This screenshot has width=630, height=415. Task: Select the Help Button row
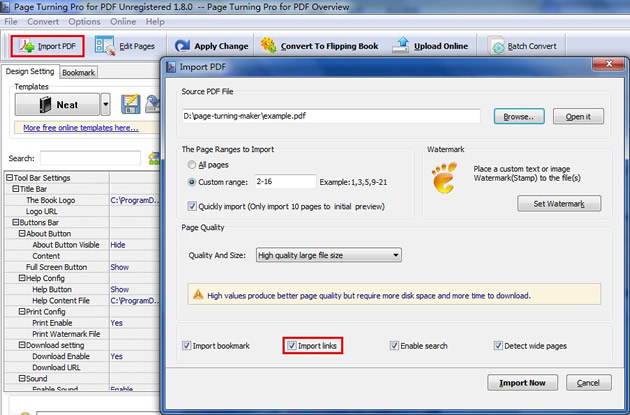coord(82,289)
